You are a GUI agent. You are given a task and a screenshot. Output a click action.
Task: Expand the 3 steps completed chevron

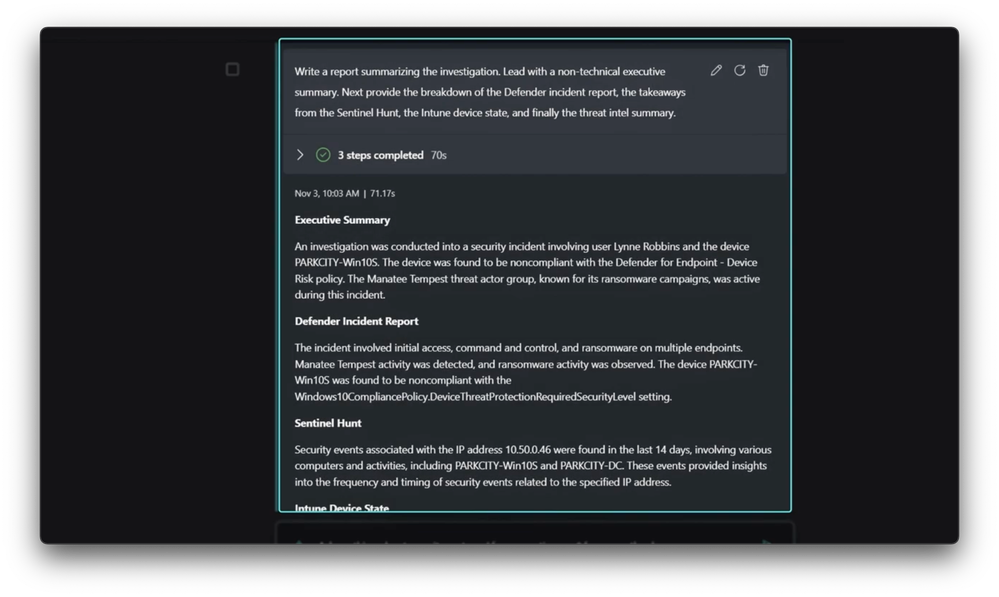point(300,155)
